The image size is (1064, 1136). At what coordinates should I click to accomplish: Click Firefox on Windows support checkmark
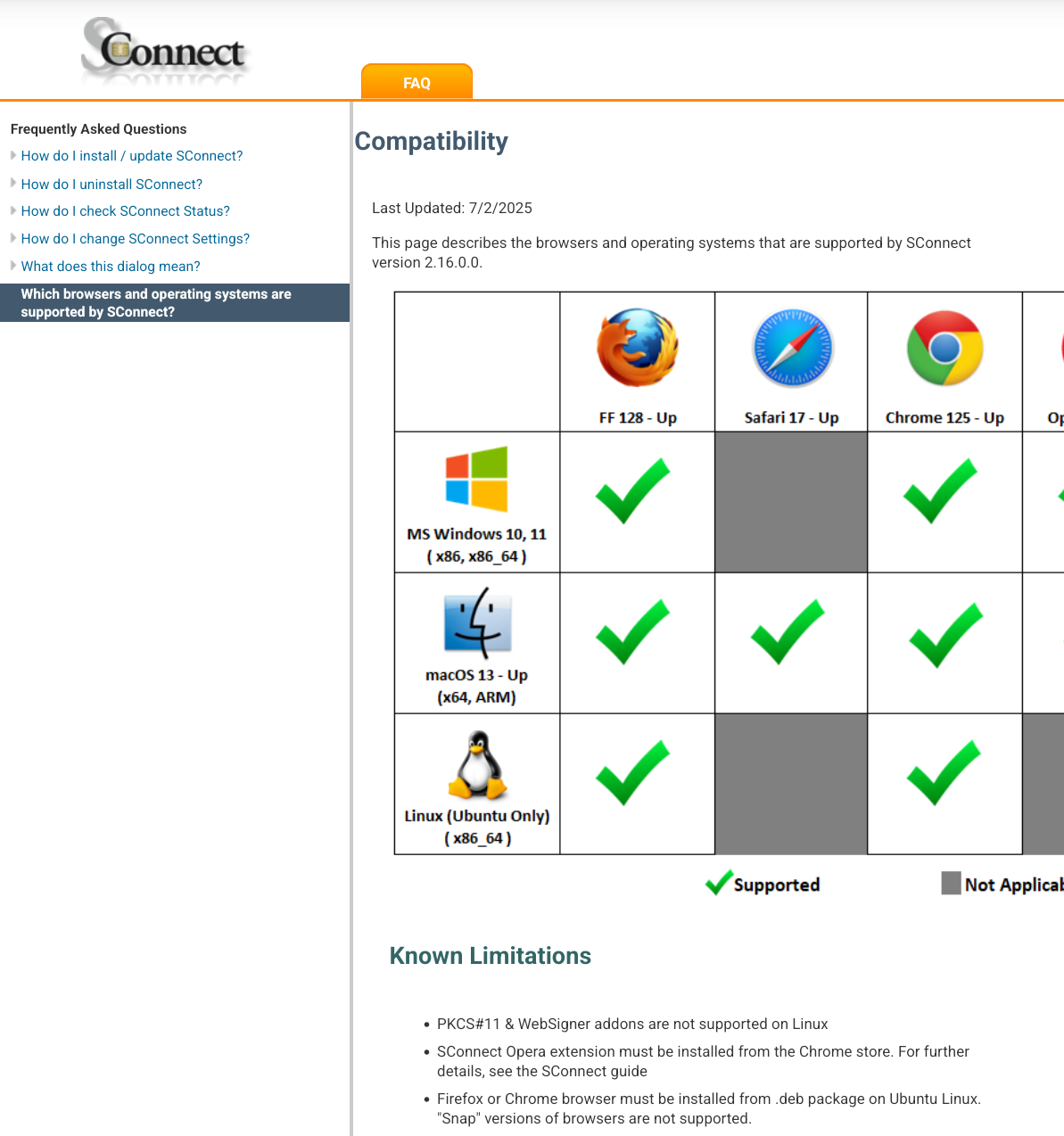(x=633, y=490)
